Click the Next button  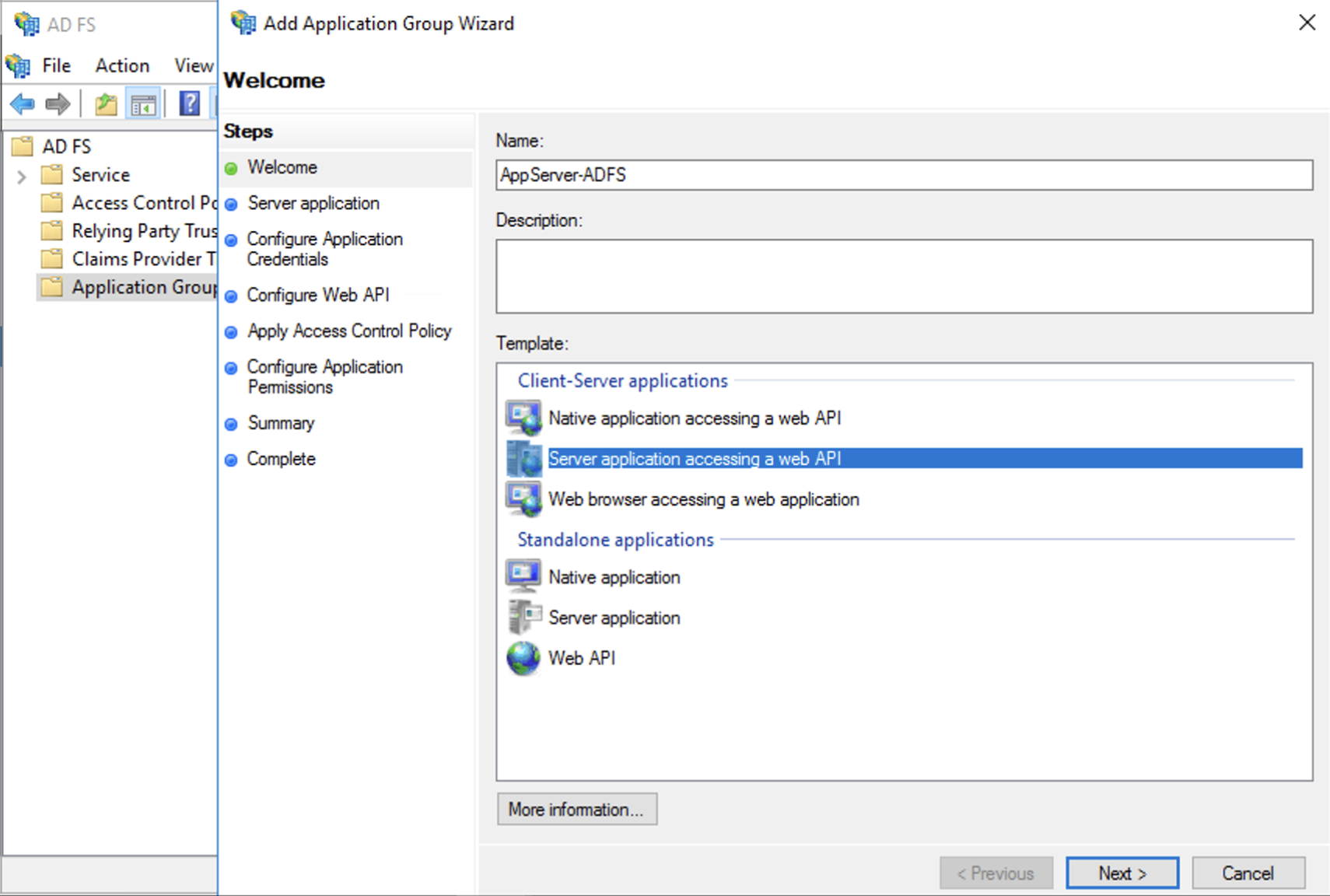click(1122, 873)
